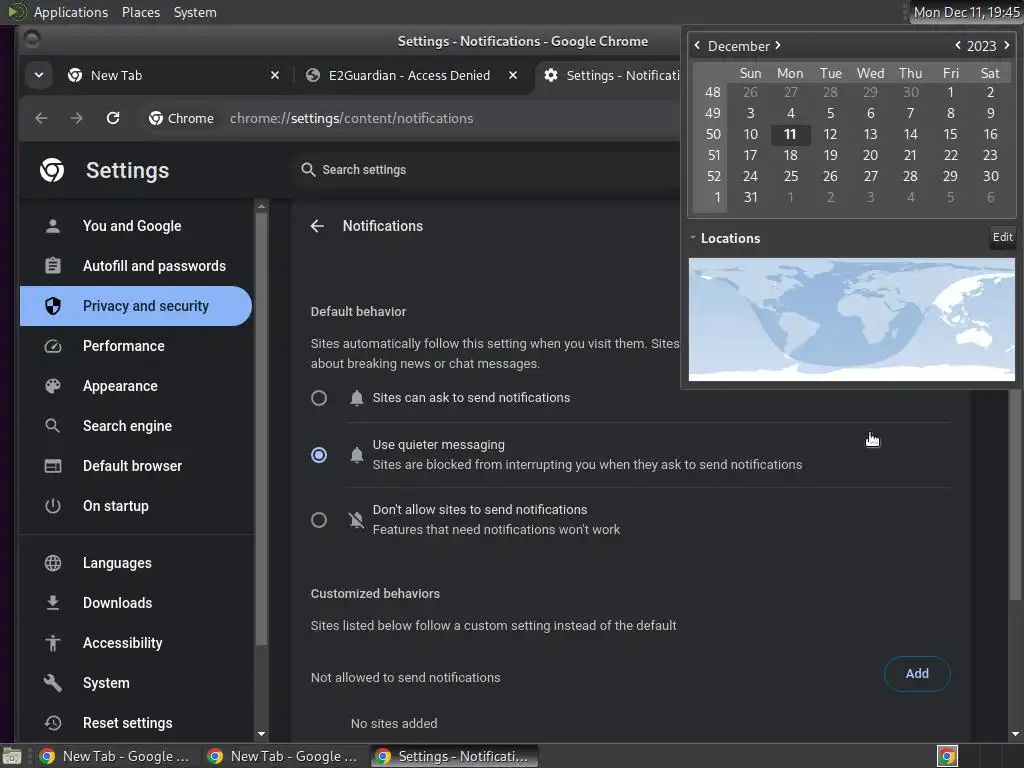Go to previous year before 2023
Screen dimensions: 1024x768
(x=957, y=46)
